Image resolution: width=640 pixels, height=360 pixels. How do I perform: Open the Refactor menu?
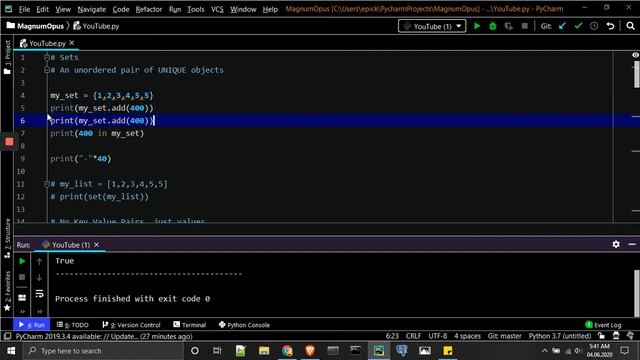149,9
